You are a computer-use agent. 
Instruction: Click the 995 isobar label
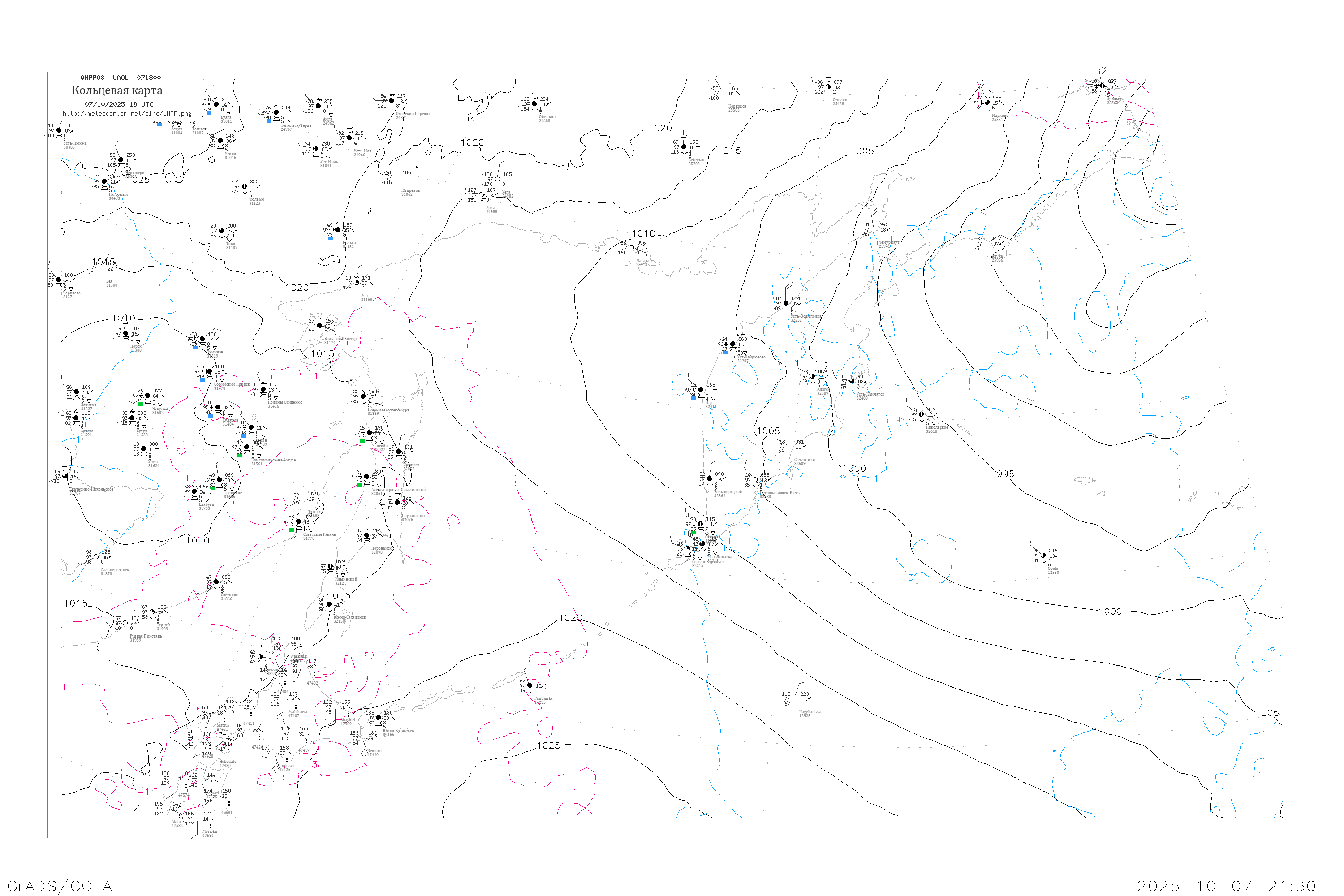coord(1006,474)
